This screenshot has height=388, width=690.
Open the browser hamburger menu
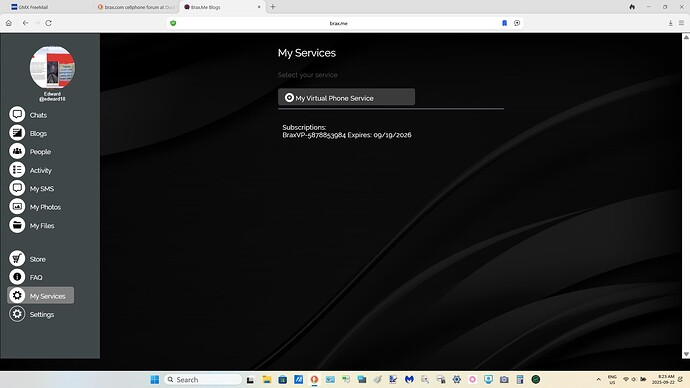tap(681, 23)
